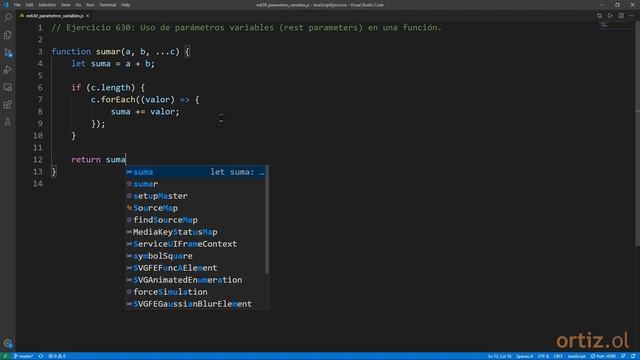Open the View menu

[65, 5]
